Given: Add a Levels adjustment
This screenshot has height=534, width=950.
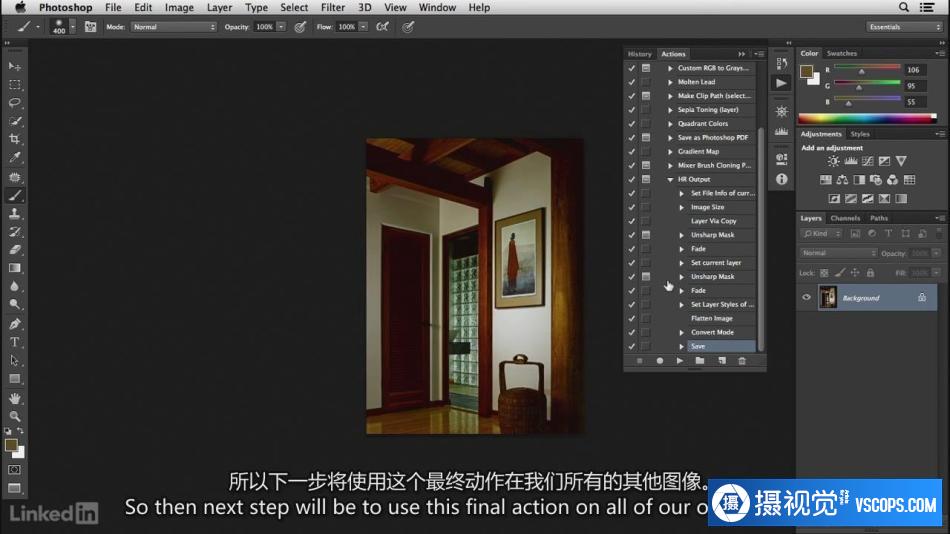Looking at the screenshot, I should (x=851, y=161).
